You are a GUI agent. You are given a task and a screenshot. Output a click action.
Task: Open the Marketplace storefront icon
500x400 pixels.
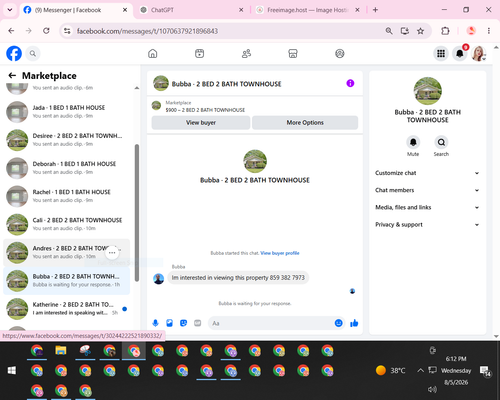tap(293, 53)
